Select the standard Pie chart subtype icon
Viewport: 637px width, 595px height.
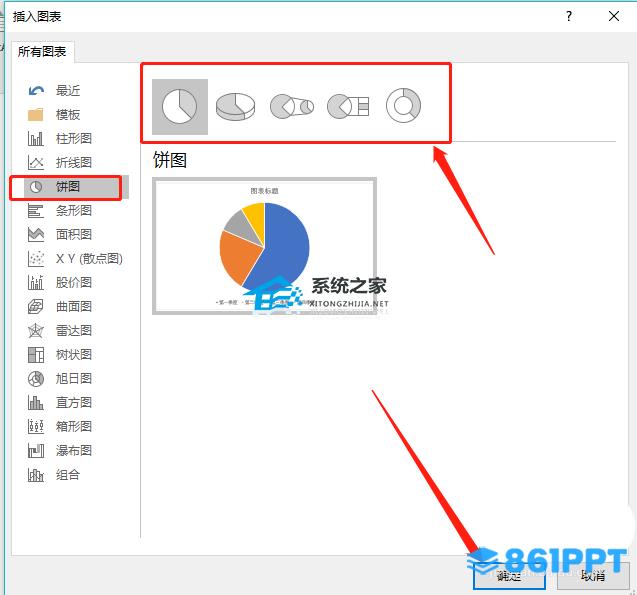pyautogui.click(x=180, y=107)
